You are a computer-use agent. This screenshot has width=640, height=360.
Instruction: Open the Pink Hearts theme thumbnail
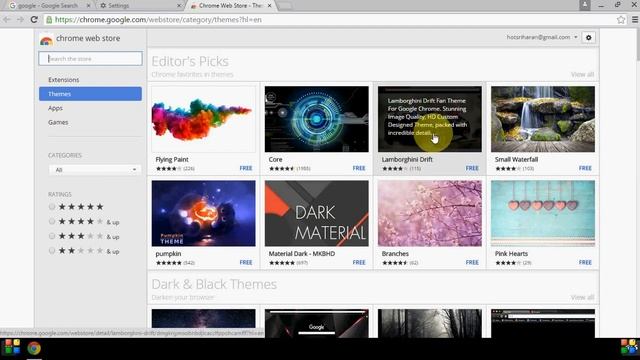[542, 213]
